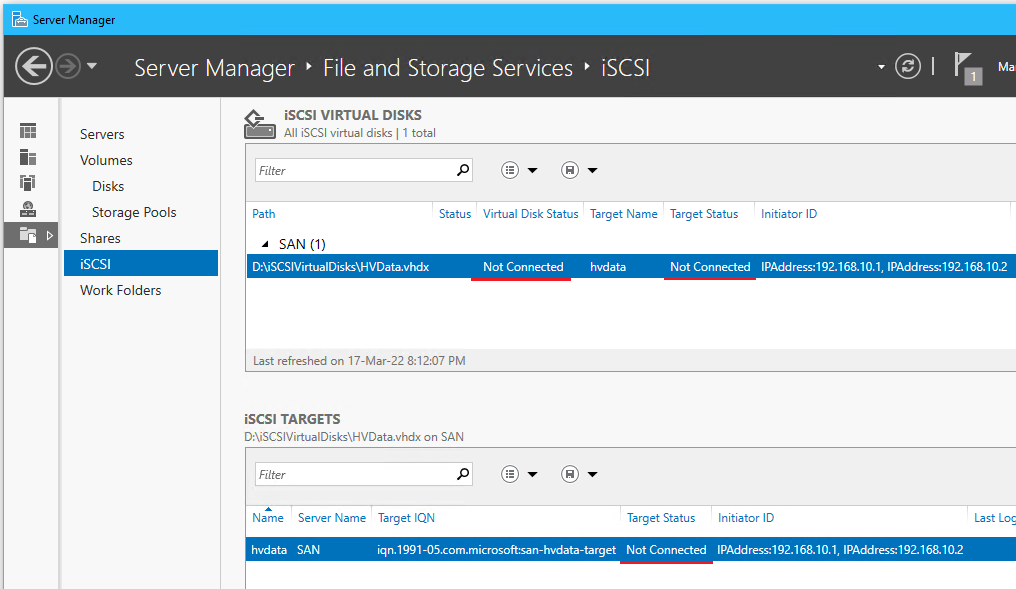Click Server Manager in the breadcrumb
Image resolution: width=1016 pixels, height=589 pixels.
click(214, 67)
